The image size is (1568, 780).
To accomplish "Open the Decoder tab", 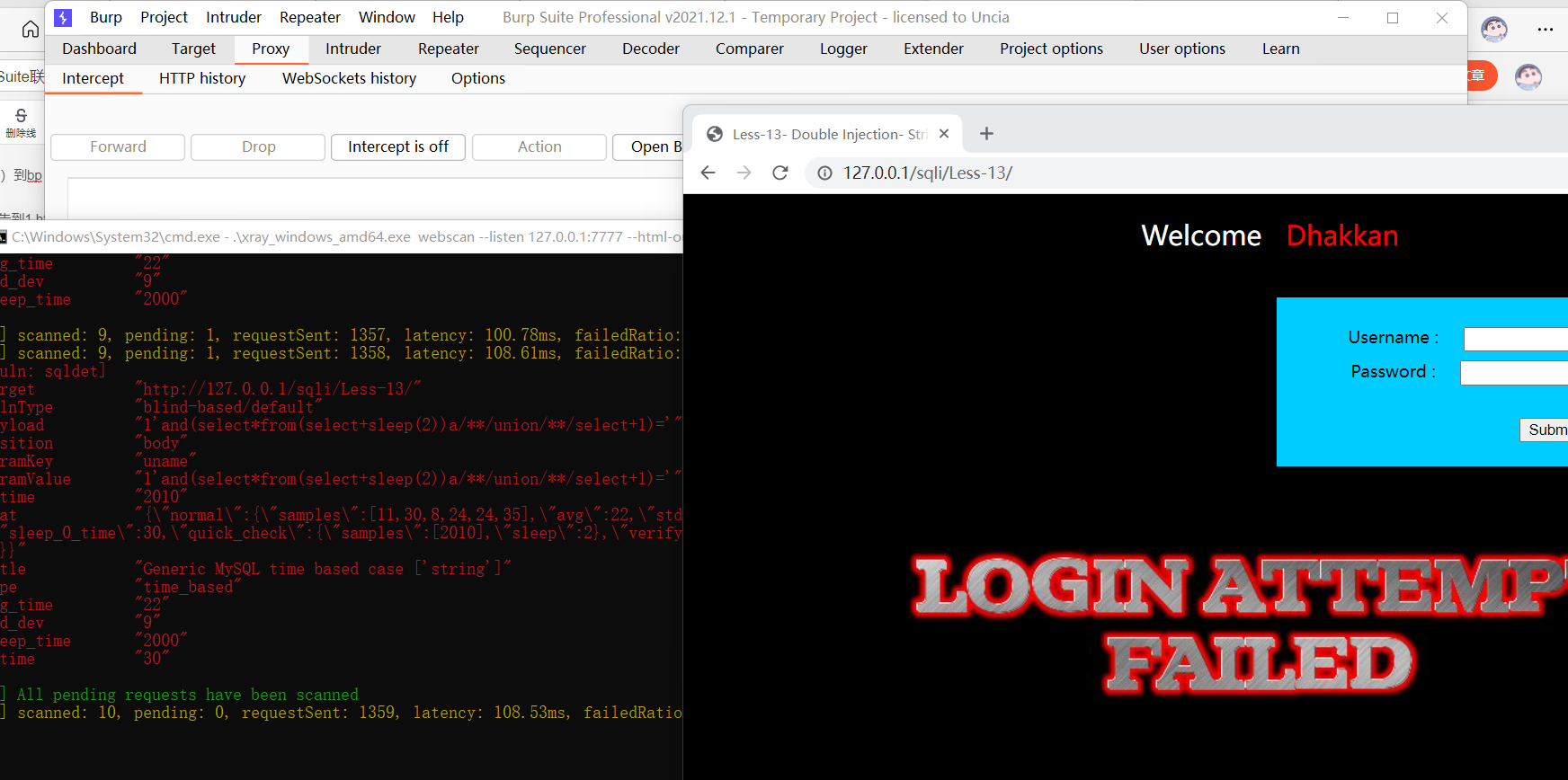I will (x=651, y=49).
